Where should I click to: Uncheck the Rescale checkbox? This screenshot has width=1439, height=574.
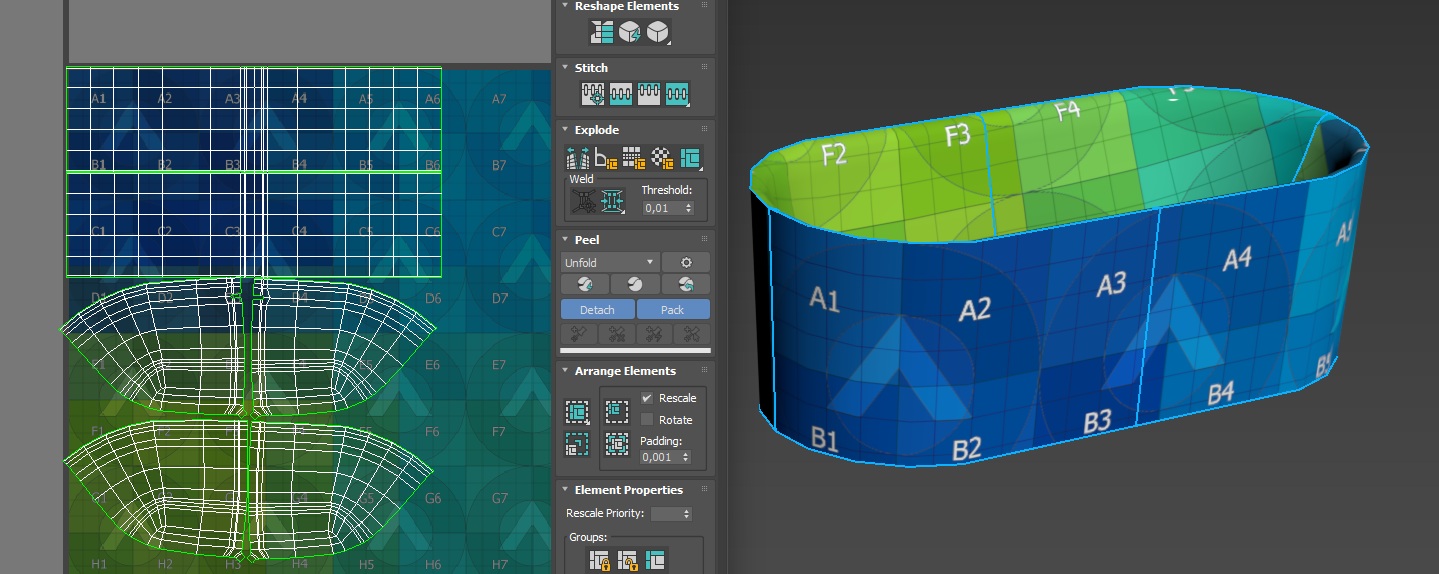pyautogui.click(x=646, y=398)
